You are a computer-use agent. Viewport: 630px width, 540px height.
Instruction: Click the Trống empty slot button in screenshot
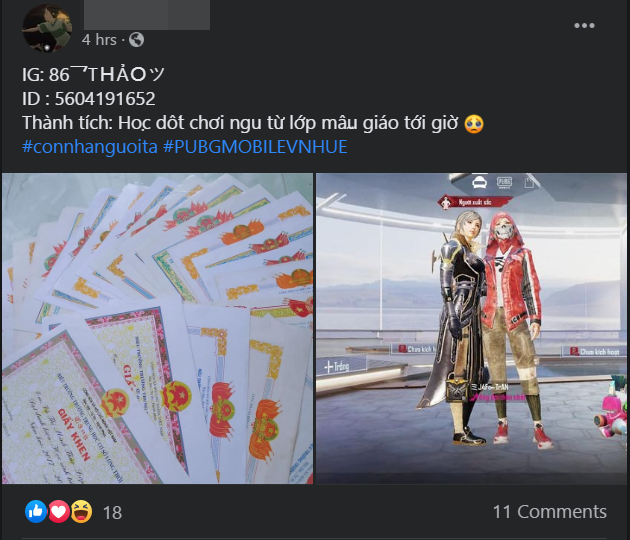[x=337, y=366]
